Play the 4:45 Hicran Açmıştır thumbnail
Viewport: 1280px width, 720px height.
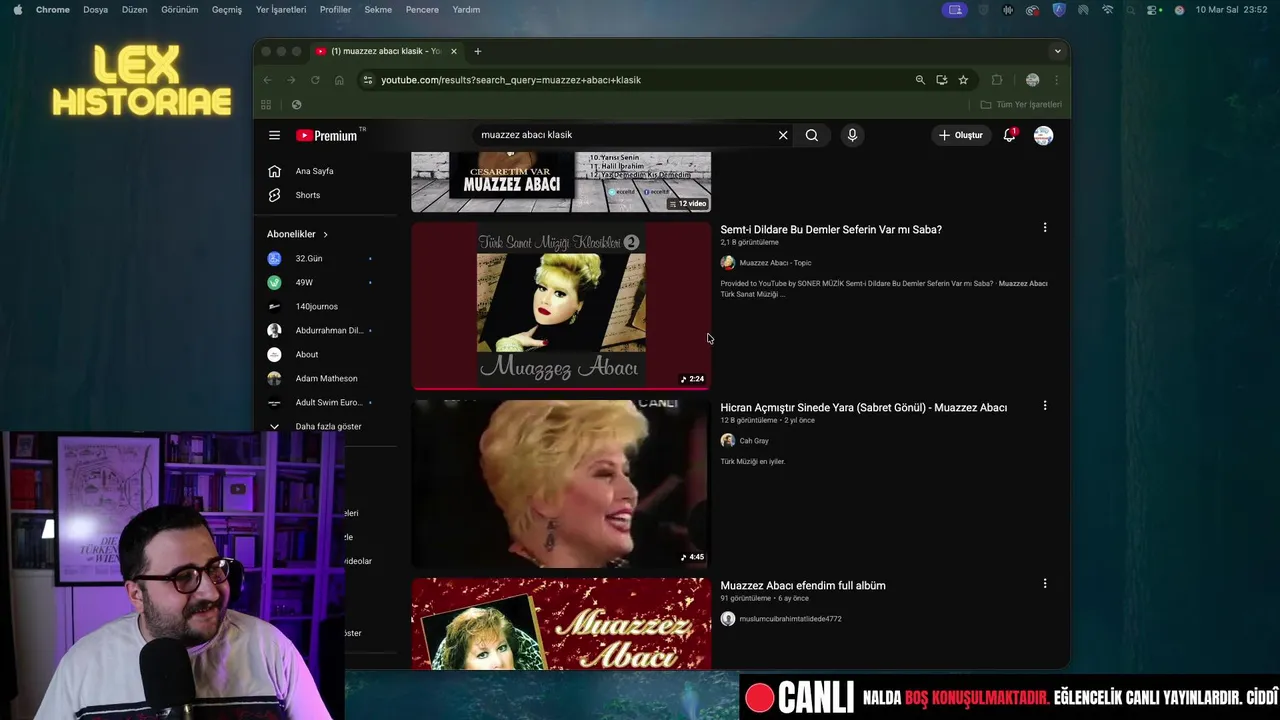pyautogui.click(x=561, y=484)
